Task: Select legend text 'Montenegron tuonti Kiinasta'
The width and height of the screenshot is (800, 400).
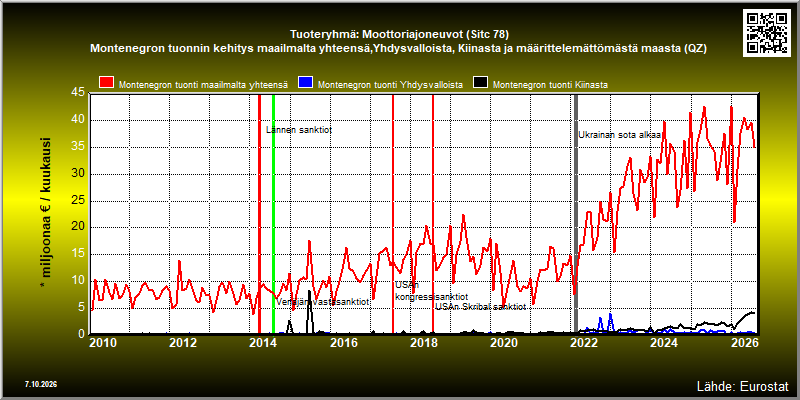Action: 550,85
